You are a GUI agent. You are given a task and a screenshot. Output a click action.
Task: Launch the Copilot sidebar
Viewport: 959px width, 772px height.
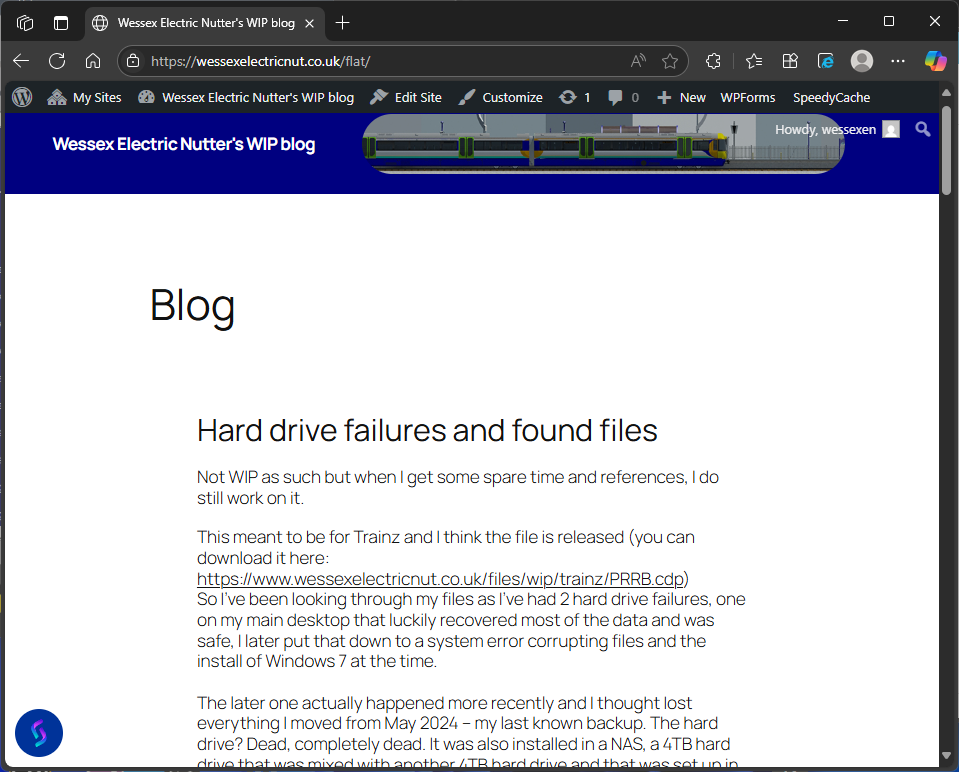point(935,61)
